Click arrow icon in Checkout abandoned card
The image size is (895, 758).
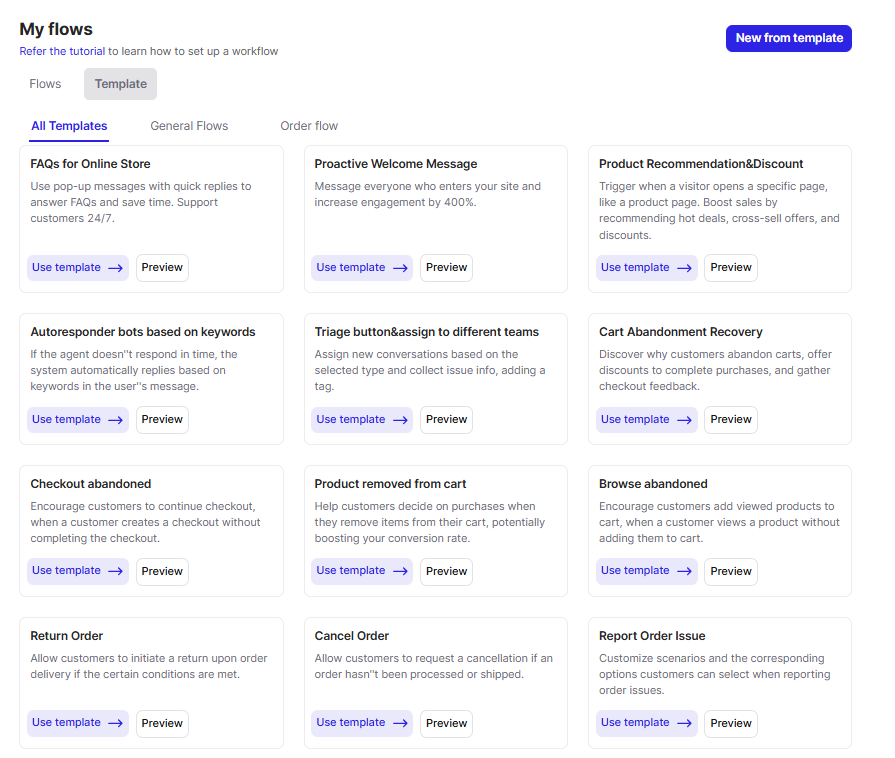115,571
